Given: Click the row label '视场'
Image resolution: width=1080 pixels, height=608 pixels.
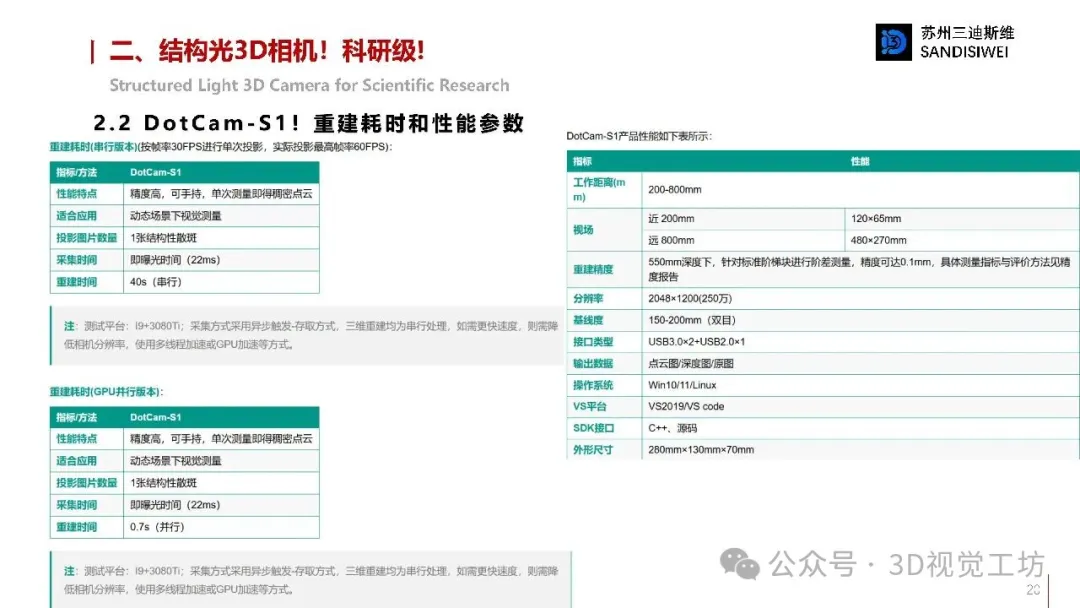Looking at the screenshot, I should 583,229.
